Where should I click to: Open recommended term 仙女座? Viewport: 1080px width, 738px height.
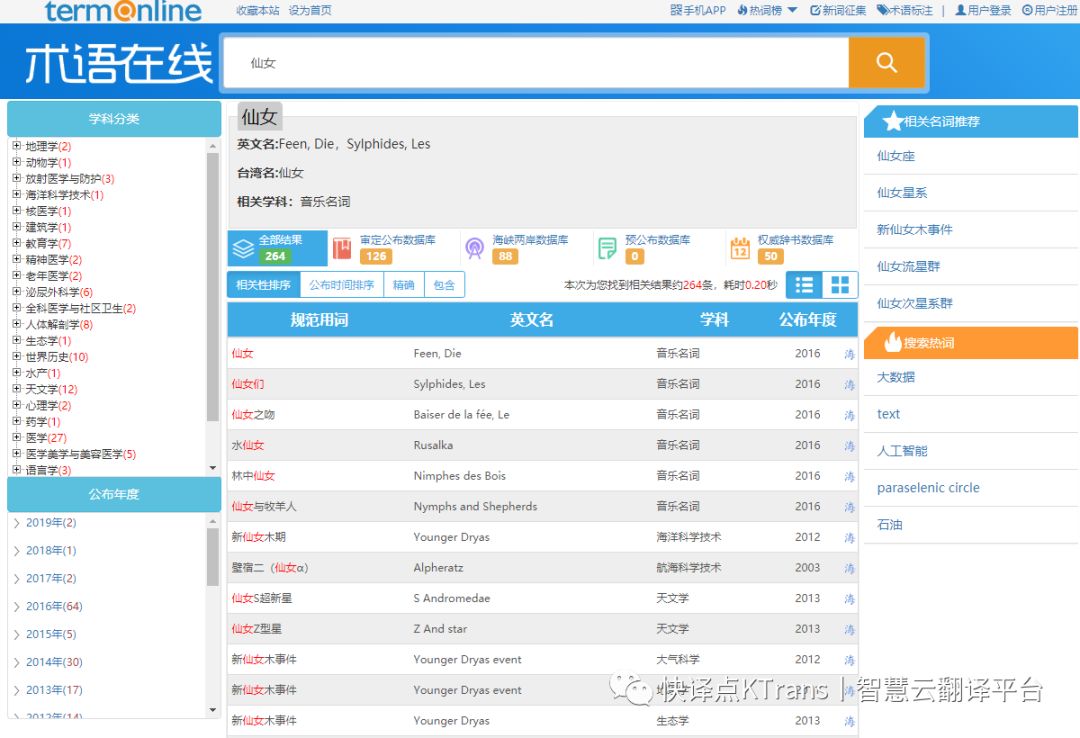click(896, 156)
